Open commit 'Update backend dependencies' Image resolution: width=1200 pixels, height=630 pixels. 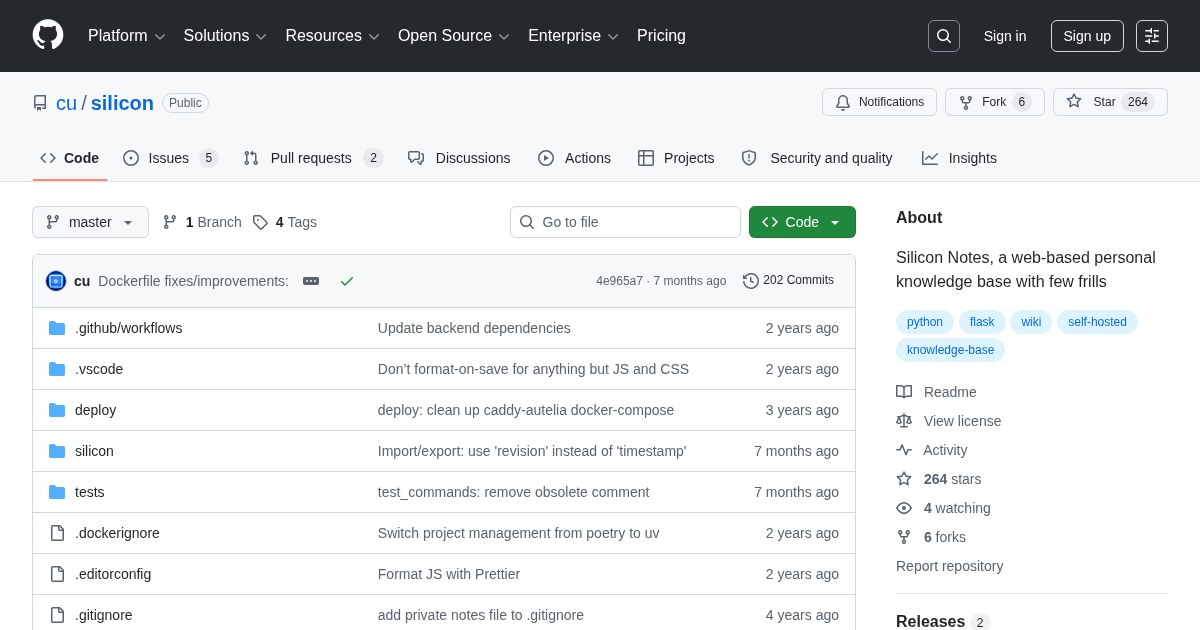474,328
